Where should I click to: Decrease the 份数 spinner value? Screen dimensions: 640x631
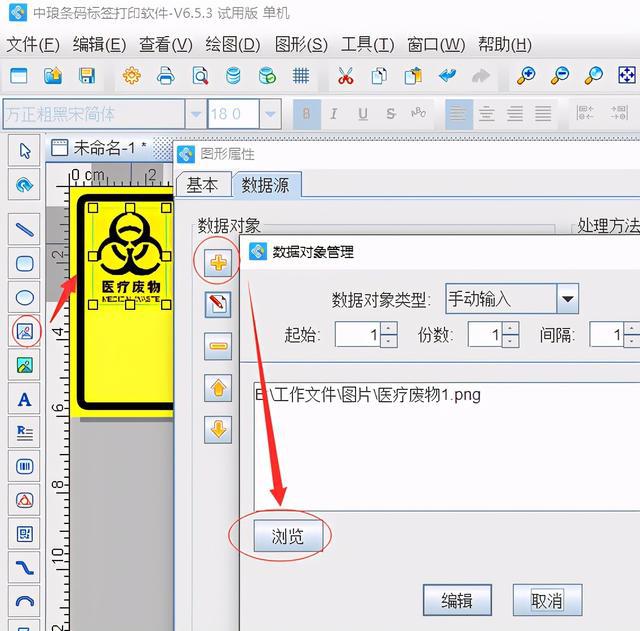(511, 341)
